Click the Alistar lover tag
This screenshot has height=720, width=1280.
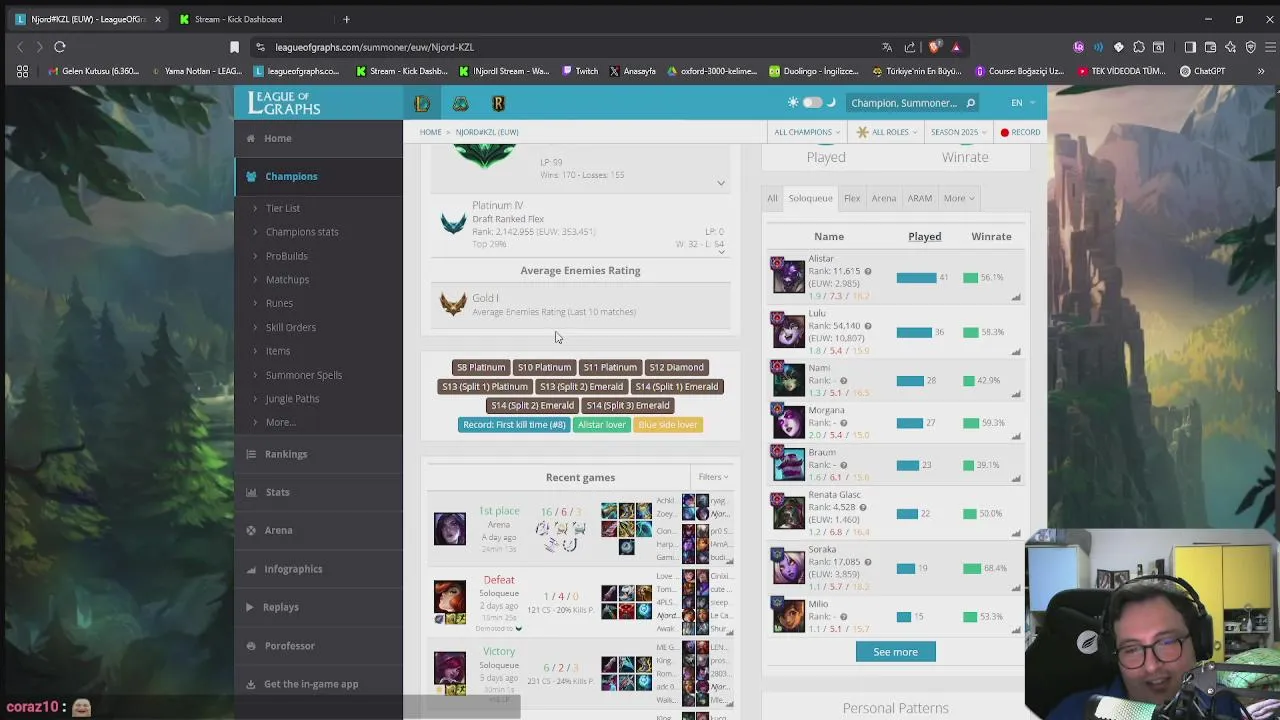click(602, 425)
